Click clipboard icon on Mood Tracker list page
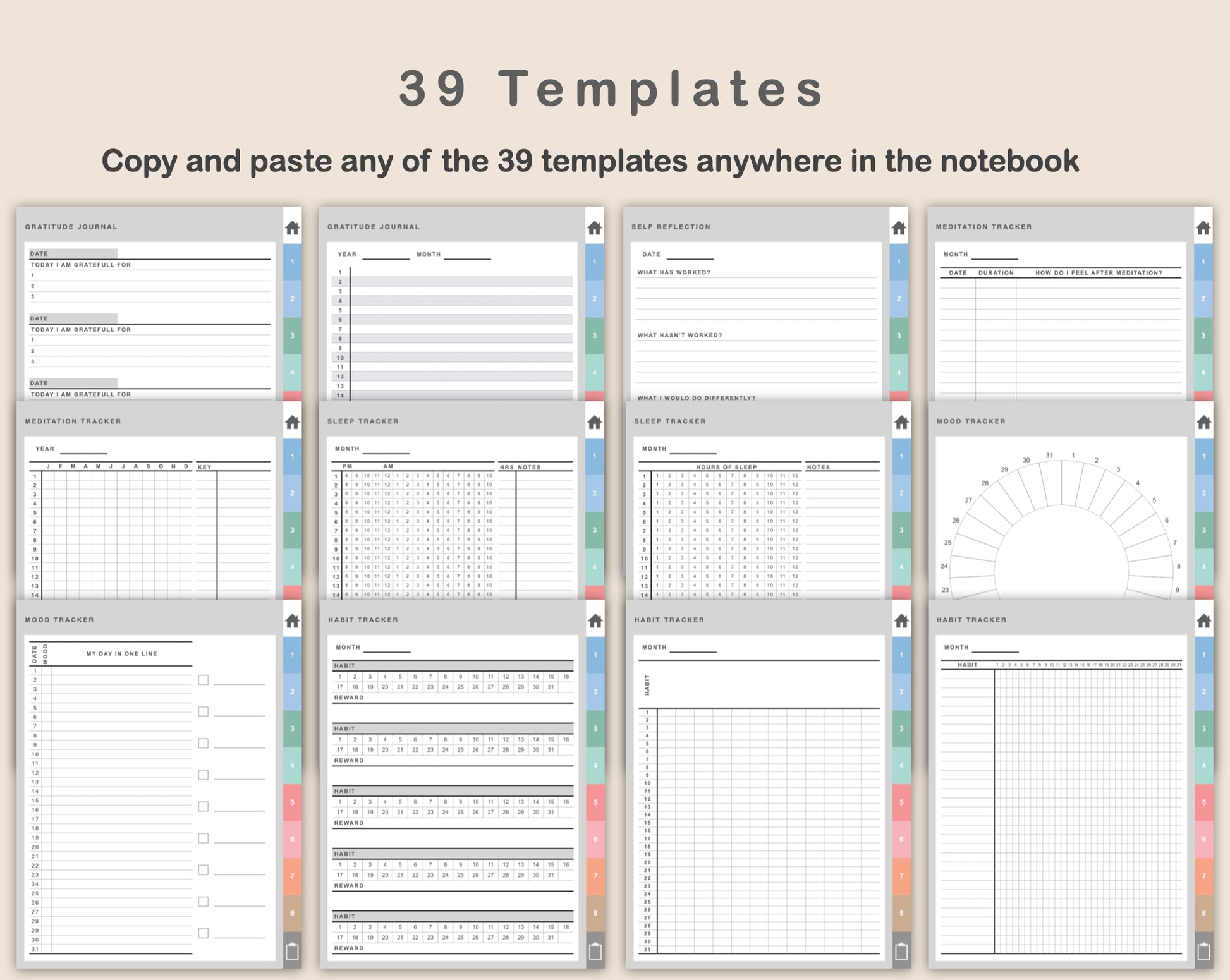The height and width of the screenshot is (980, 1230). point(292,951)
